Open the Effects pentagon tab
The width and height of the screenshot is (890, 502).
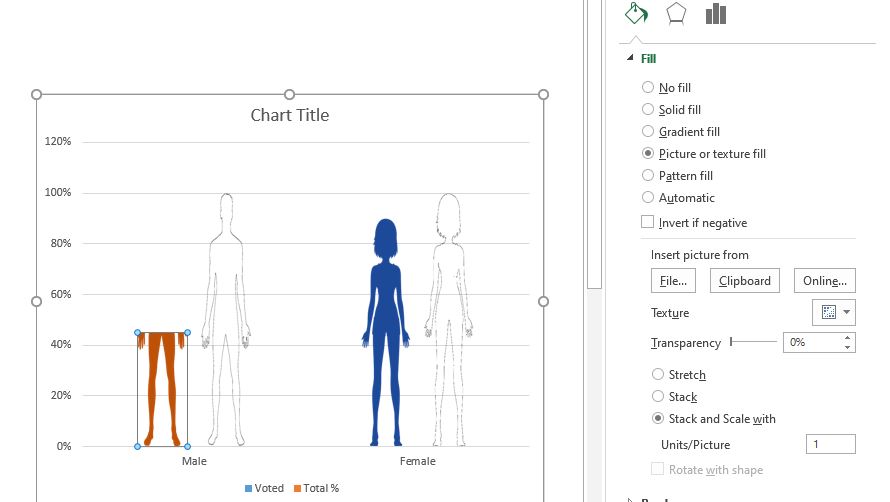tap(675, 14)
